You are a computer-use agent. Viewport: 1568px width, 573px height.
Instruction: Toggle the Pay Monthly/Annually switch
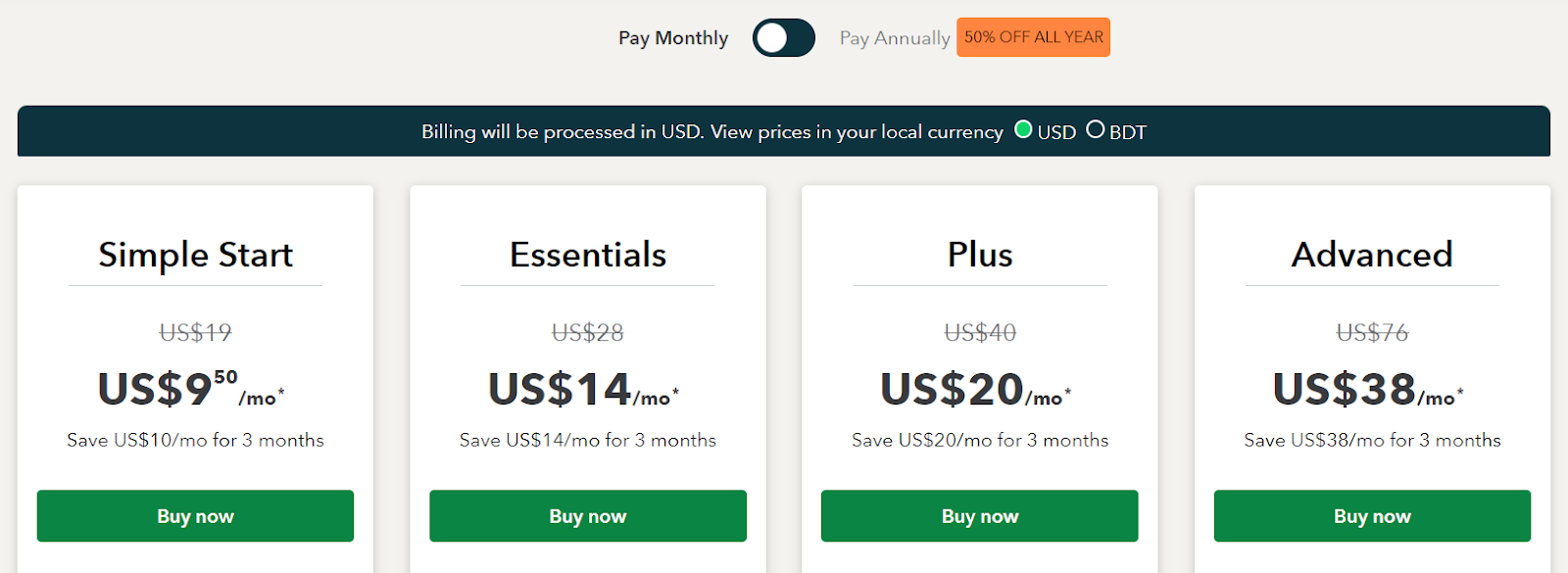coord(783,38)
